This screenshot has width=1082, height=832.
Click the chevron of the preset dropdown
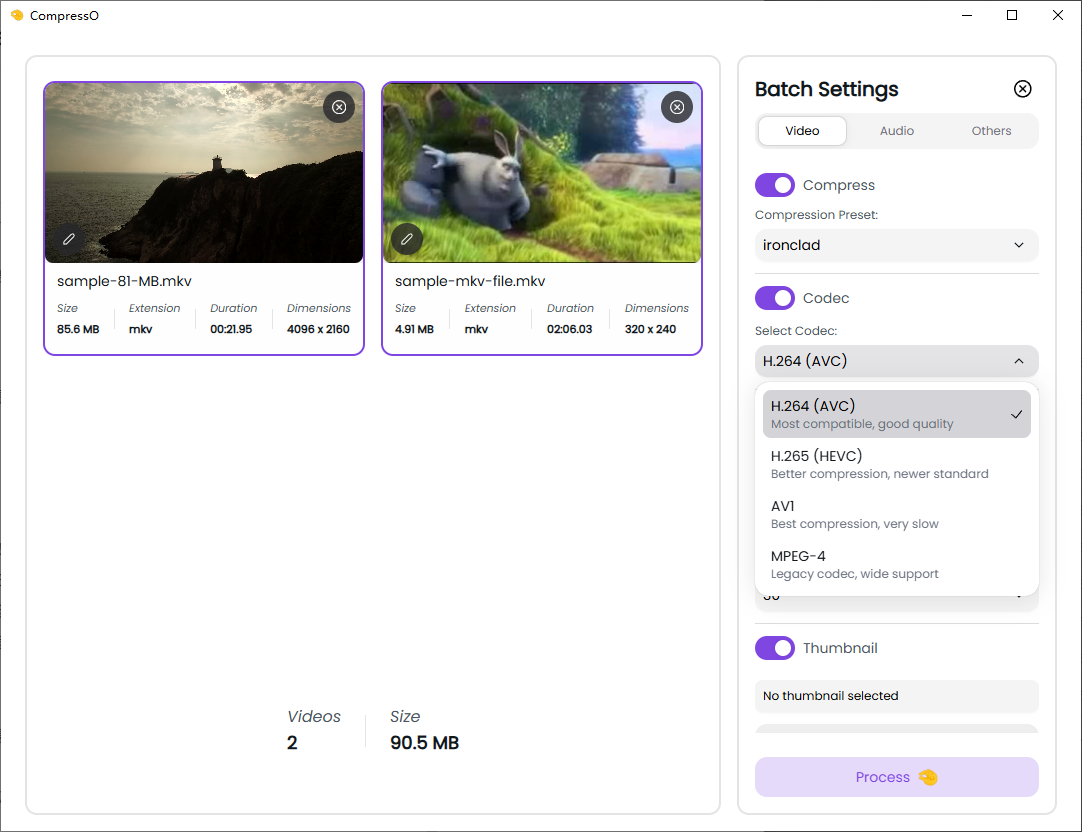click(1019, 246)
